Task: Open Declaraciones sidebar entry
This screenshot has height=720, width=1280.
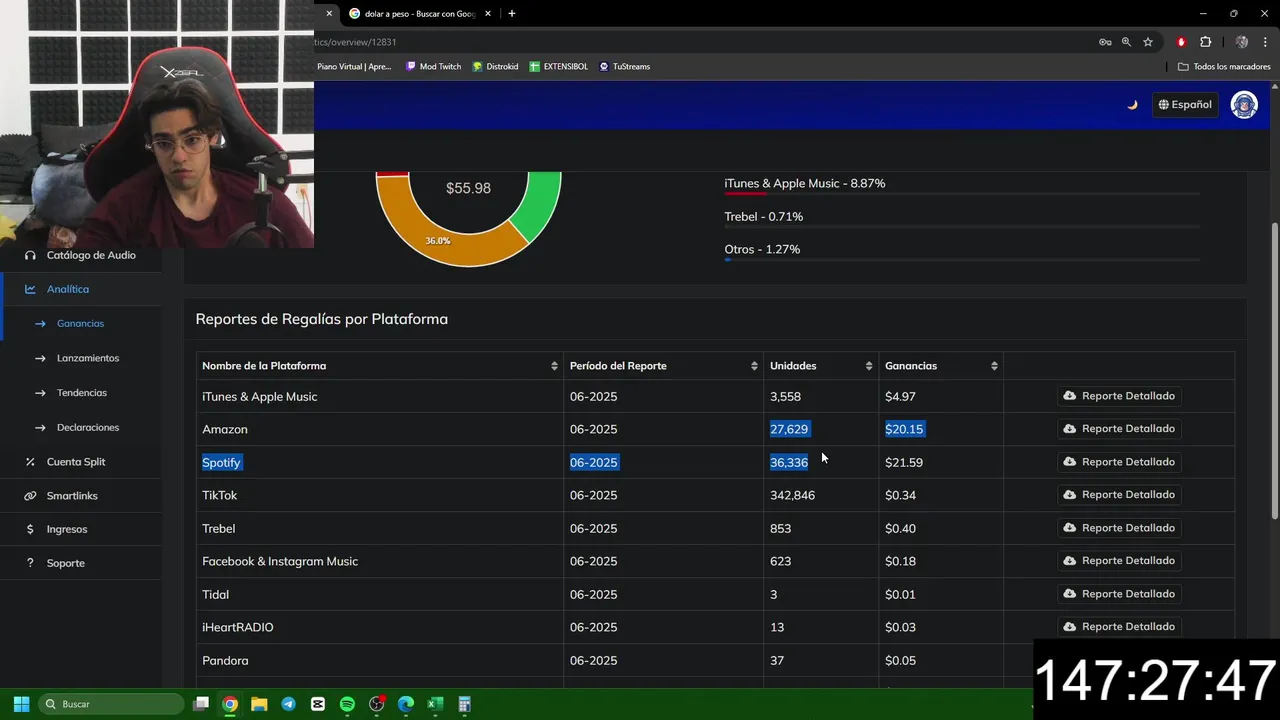Action: [x=88, y=427]
